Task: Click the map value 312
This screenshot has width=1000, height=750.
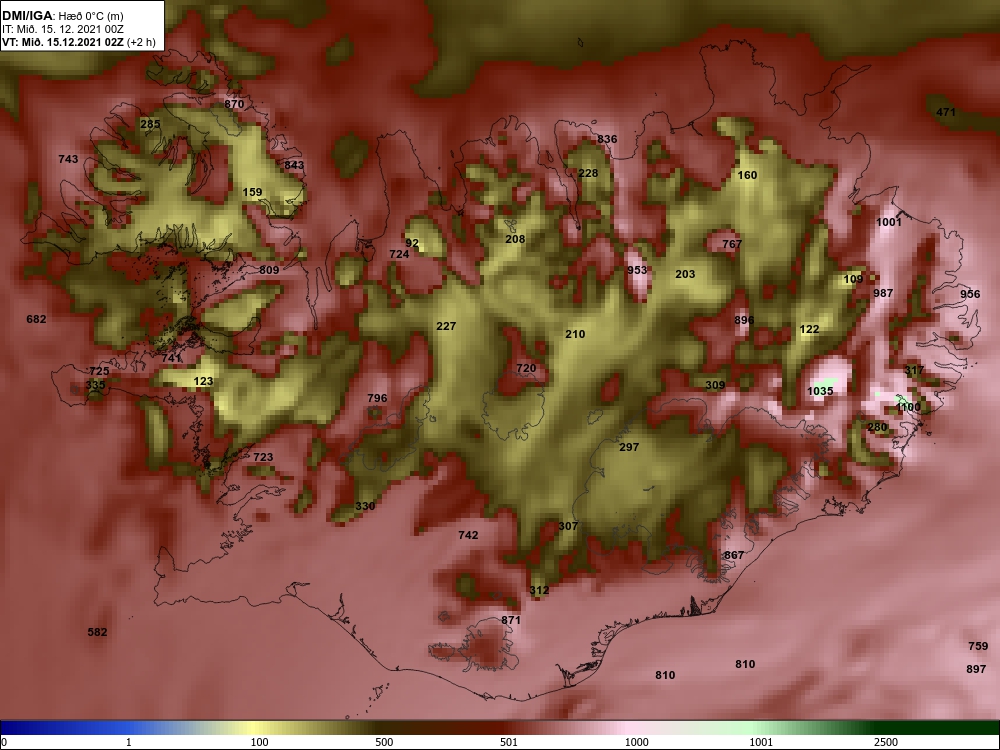Action: tap(539, 590)
